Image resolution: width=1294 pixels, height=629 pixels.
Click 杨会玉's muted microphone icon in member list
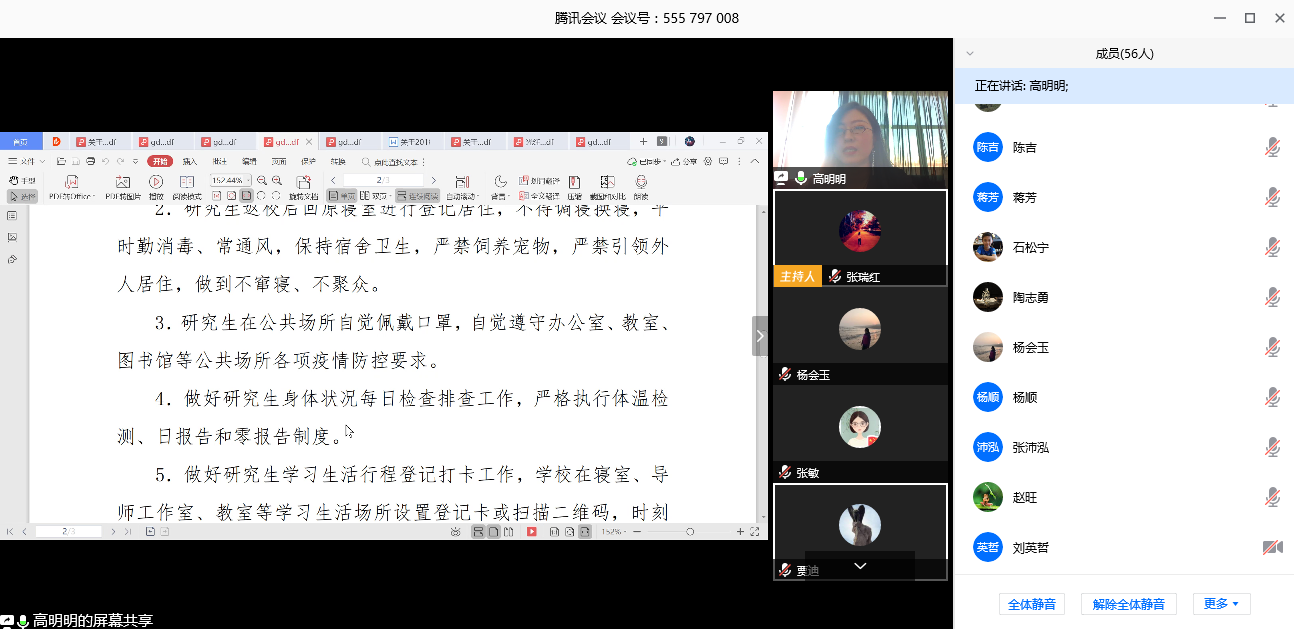1272,347
